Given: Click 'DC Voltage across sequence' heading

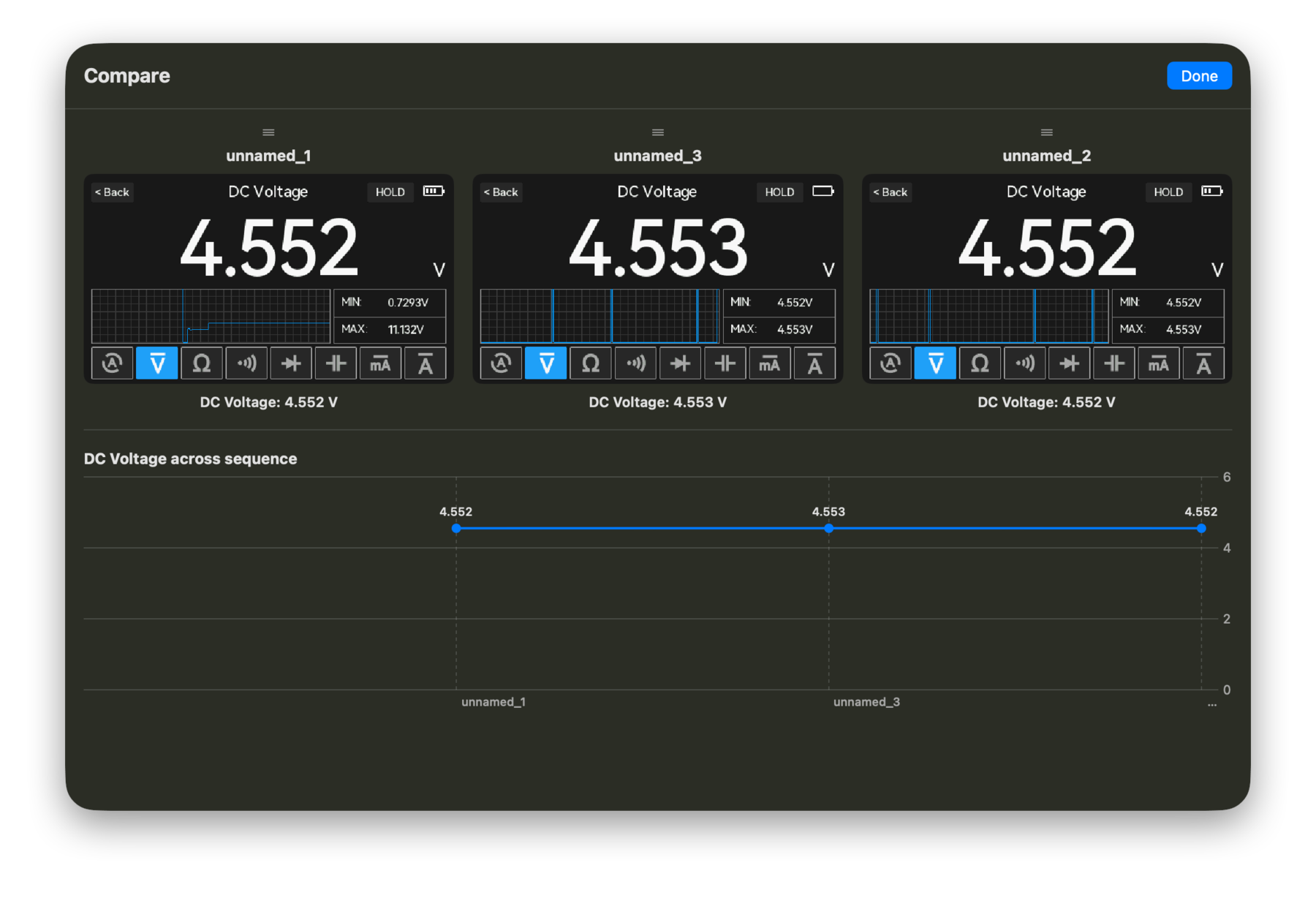Looking at the screenshot, I should (190, 459).
